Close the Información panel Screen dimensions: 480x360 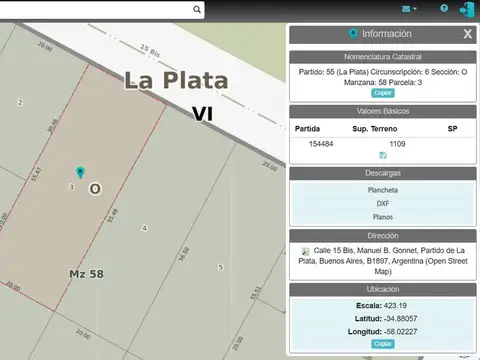467,34
